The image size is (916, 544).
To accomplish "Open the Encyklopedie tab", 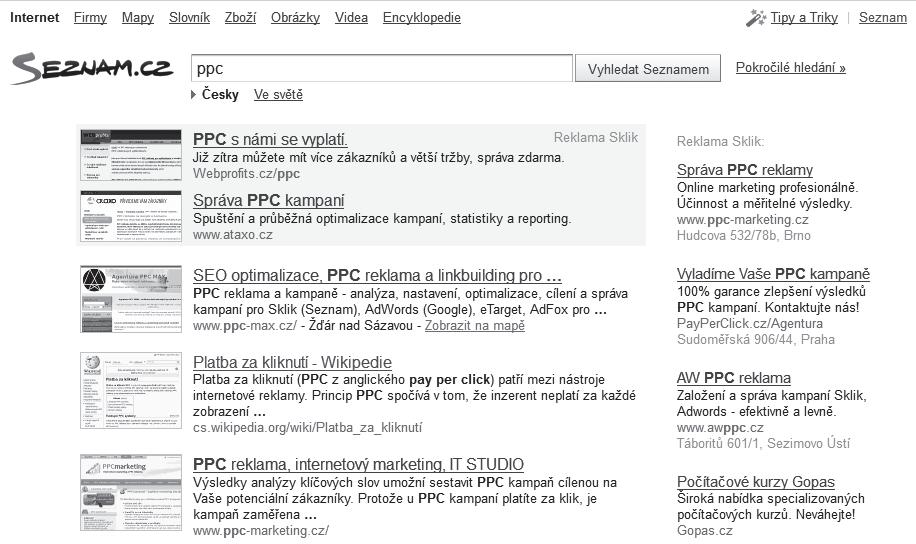I will (422, 18).
